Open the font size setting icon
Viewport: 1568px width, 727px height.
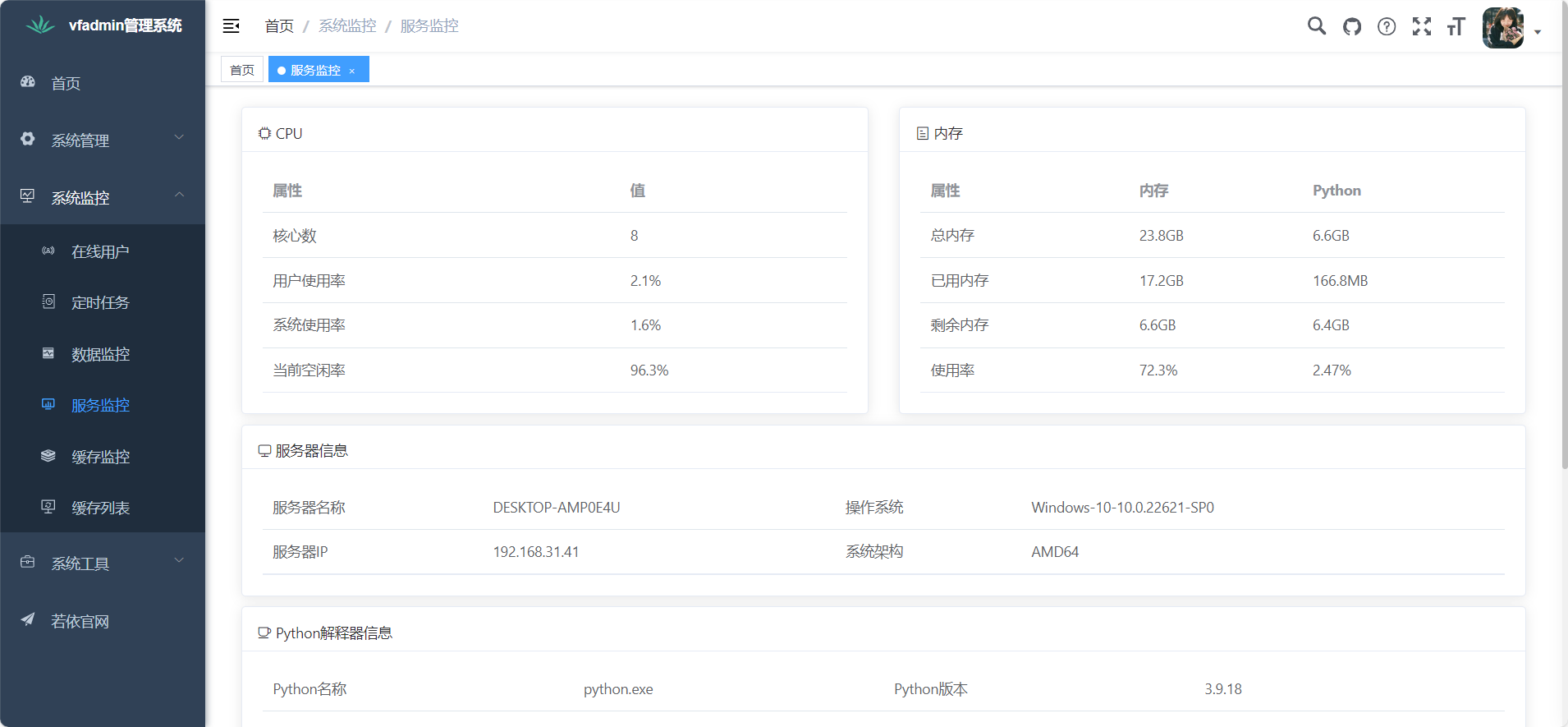coord(1456,26)
